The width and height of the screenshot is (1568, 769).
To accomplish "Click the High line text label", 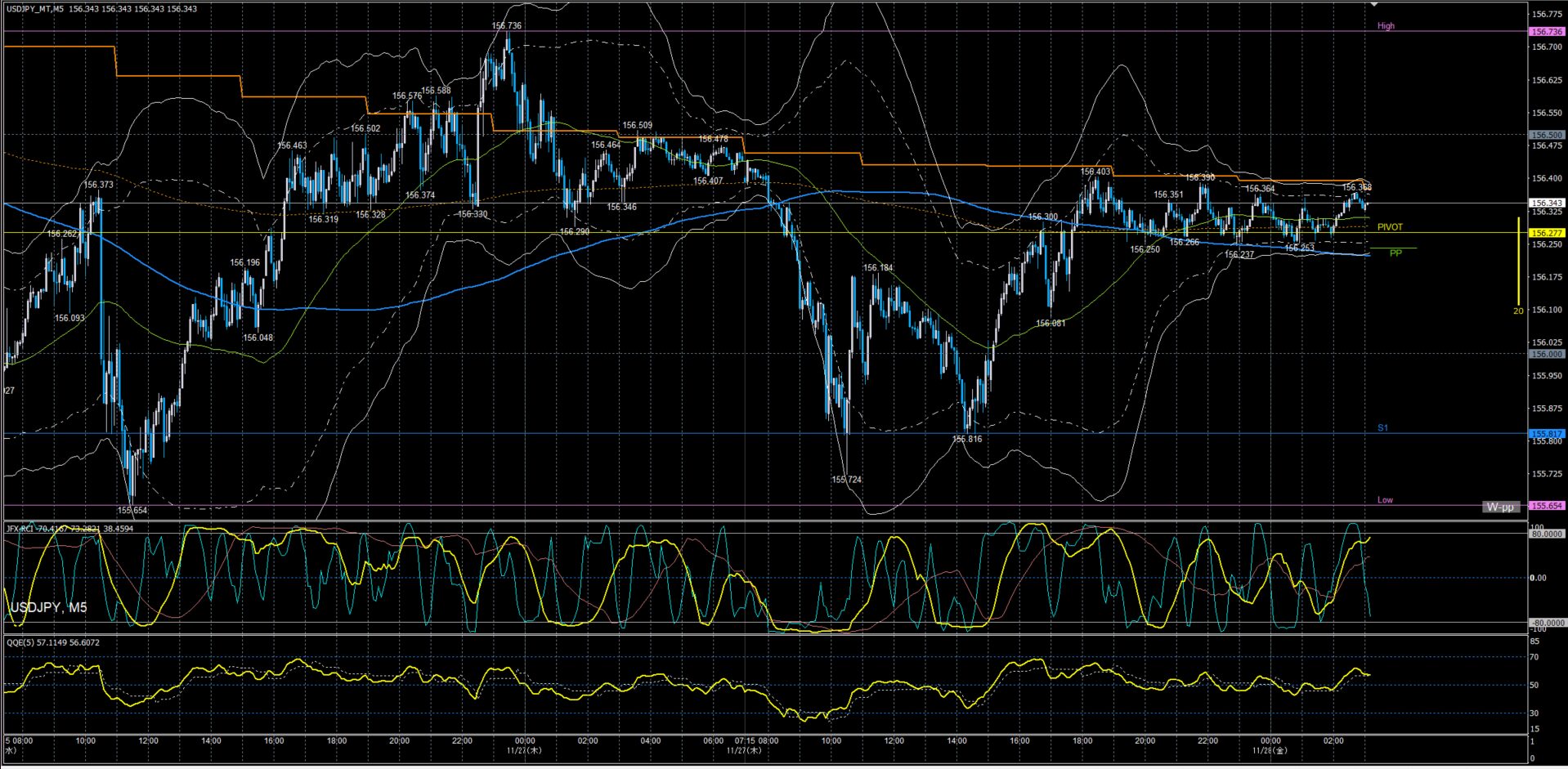I will click(1386, 26).
